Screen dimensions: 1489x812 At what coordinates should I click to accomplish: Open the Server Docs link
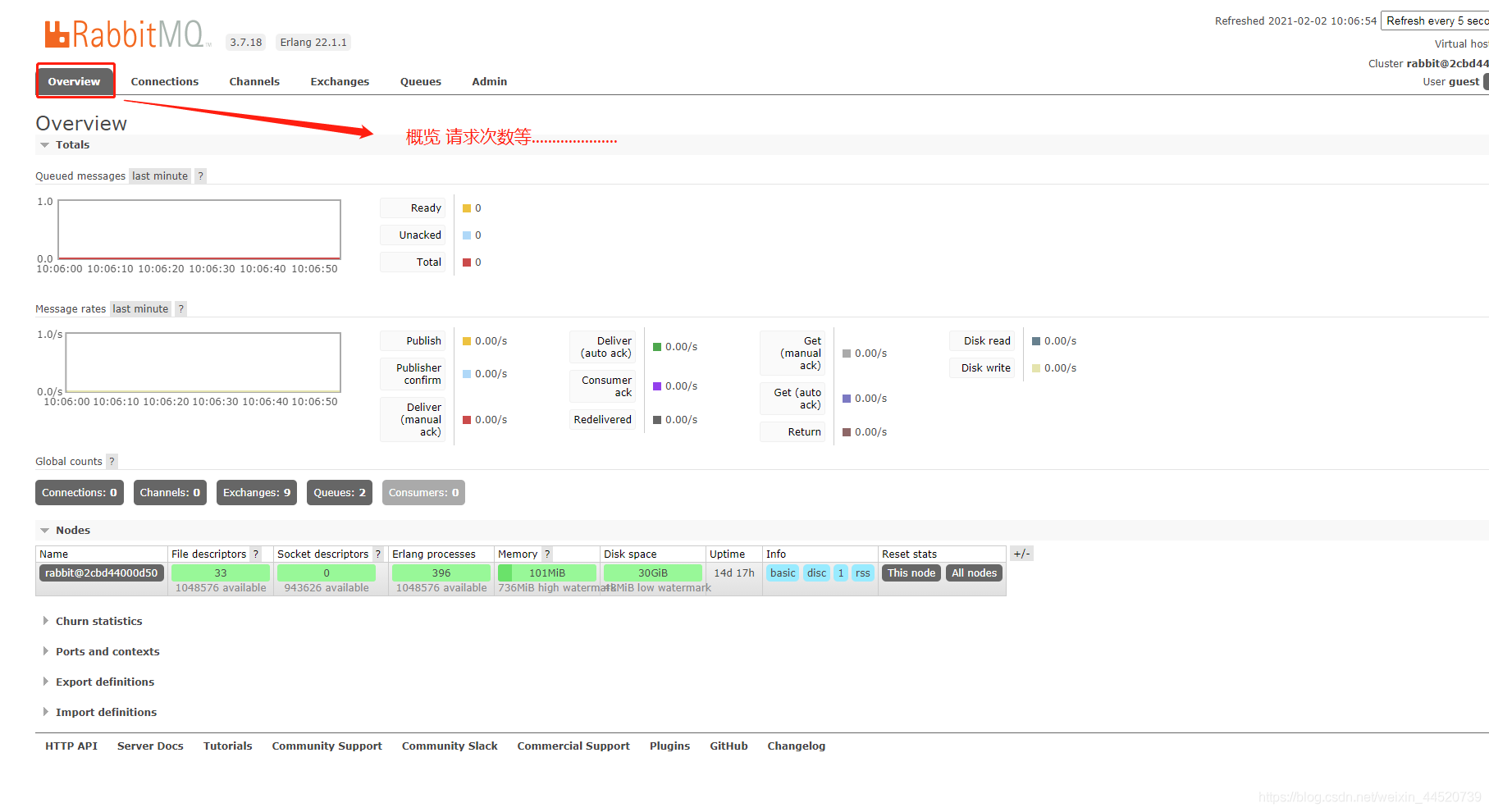(150, 746)
